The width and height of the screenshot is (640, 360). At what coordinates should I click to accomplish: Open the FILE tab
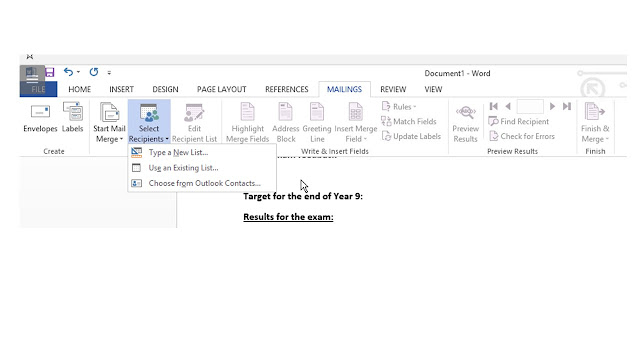coord(38,89)
